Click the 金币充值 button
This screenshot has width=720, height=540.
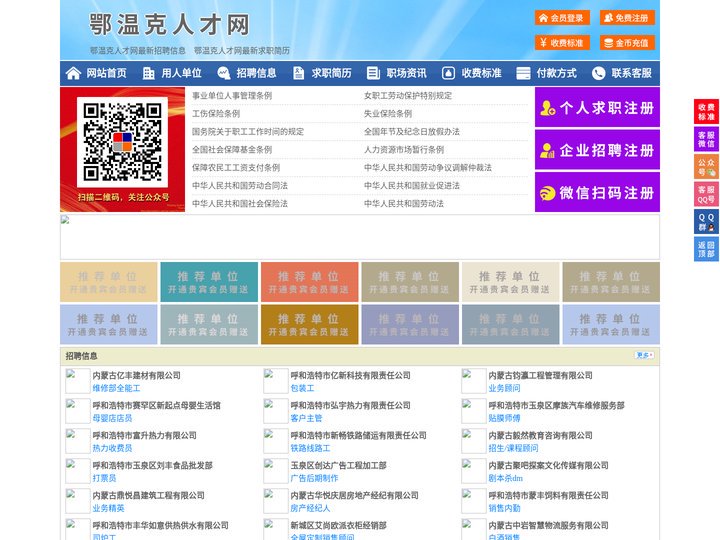(x=627, y=43)
